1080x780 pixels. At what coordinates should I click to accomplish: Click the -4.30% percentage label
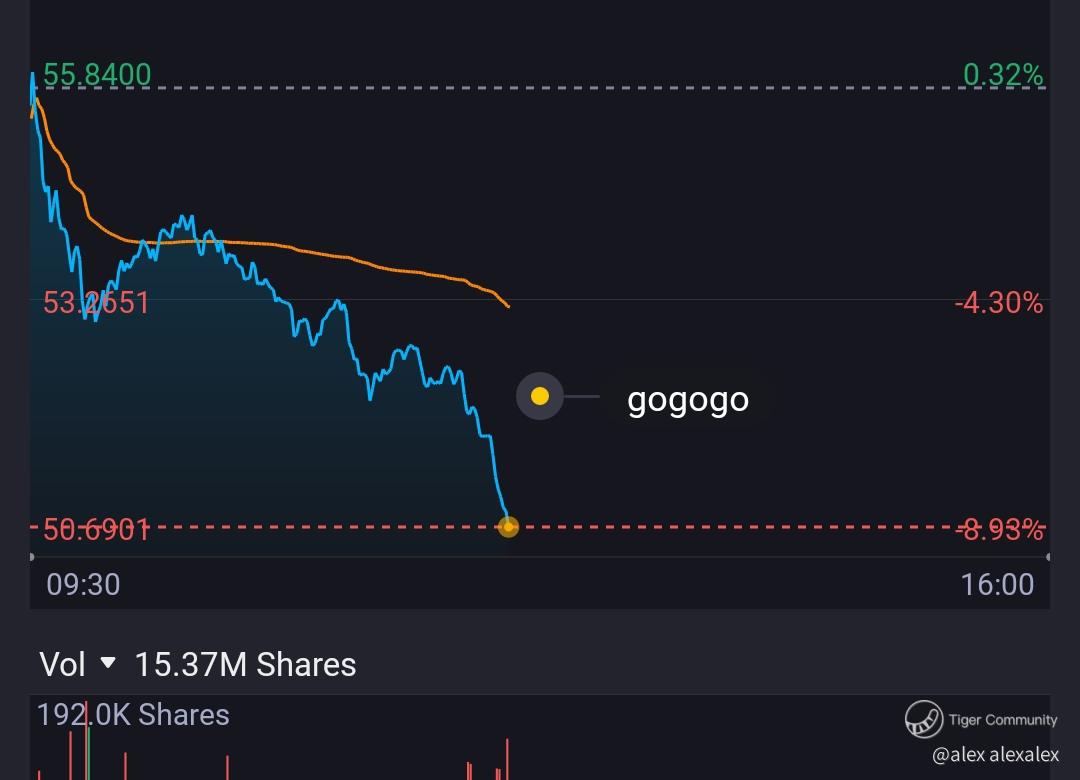pyautogui.click(x=998, y=302)
